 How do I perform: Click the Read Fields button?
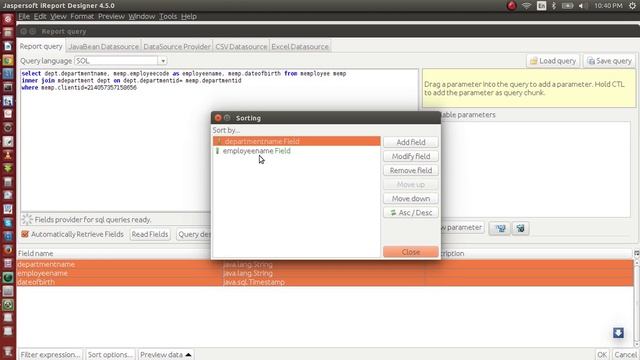point(150,234)
